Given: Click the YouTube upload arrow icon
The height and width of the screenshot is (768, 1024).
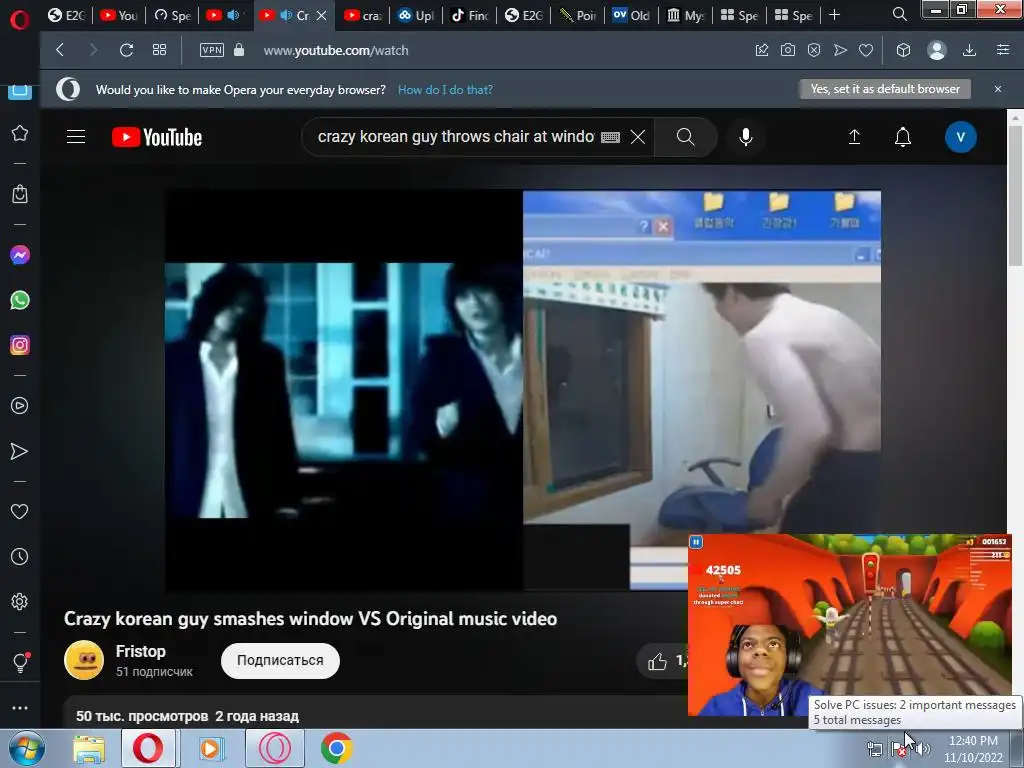Looking at the screenshot, I should [x=854, y=136].
